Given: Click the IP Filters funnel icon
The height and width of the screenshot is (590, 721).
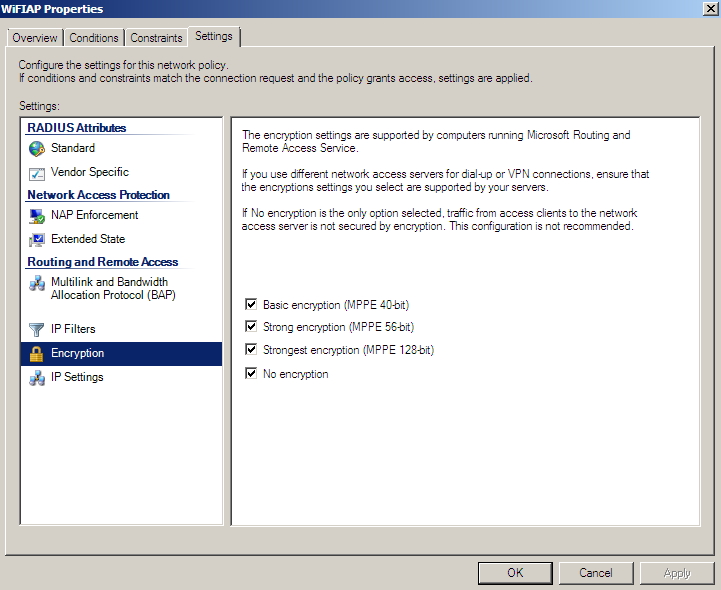Looking at the screenshot, I should tap(37, 330).
